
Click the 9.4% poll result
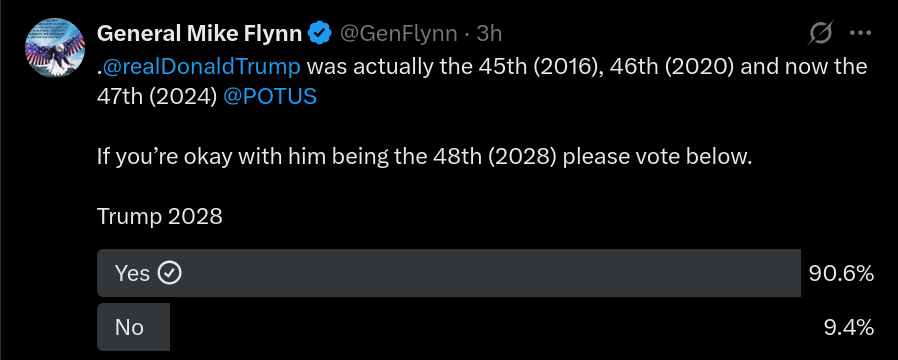tap(849, 327)
